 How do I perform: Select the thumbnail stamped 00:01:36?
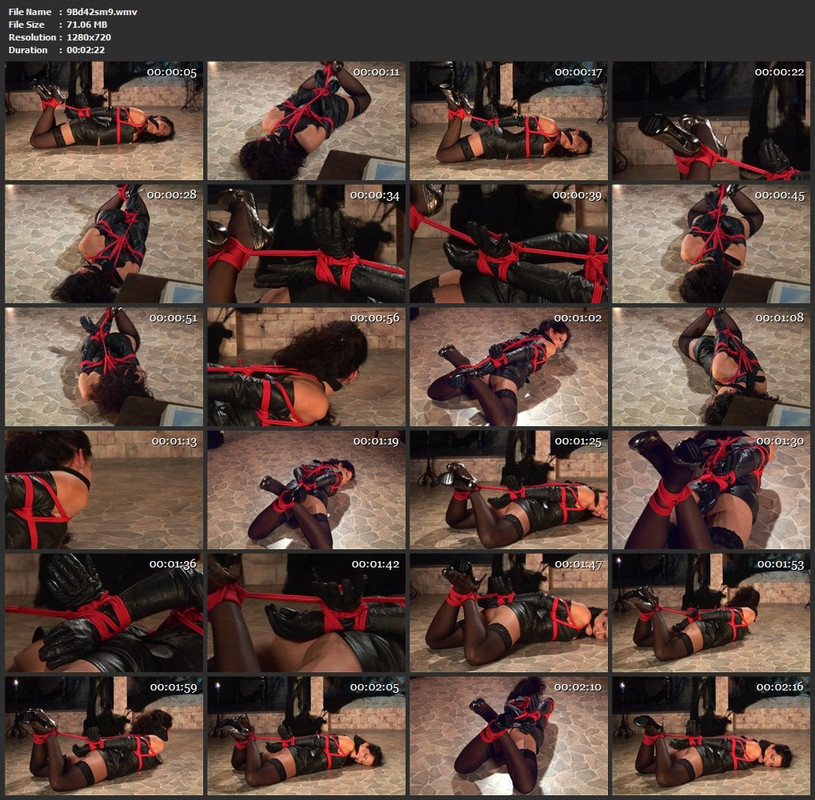tap(104, 613)
